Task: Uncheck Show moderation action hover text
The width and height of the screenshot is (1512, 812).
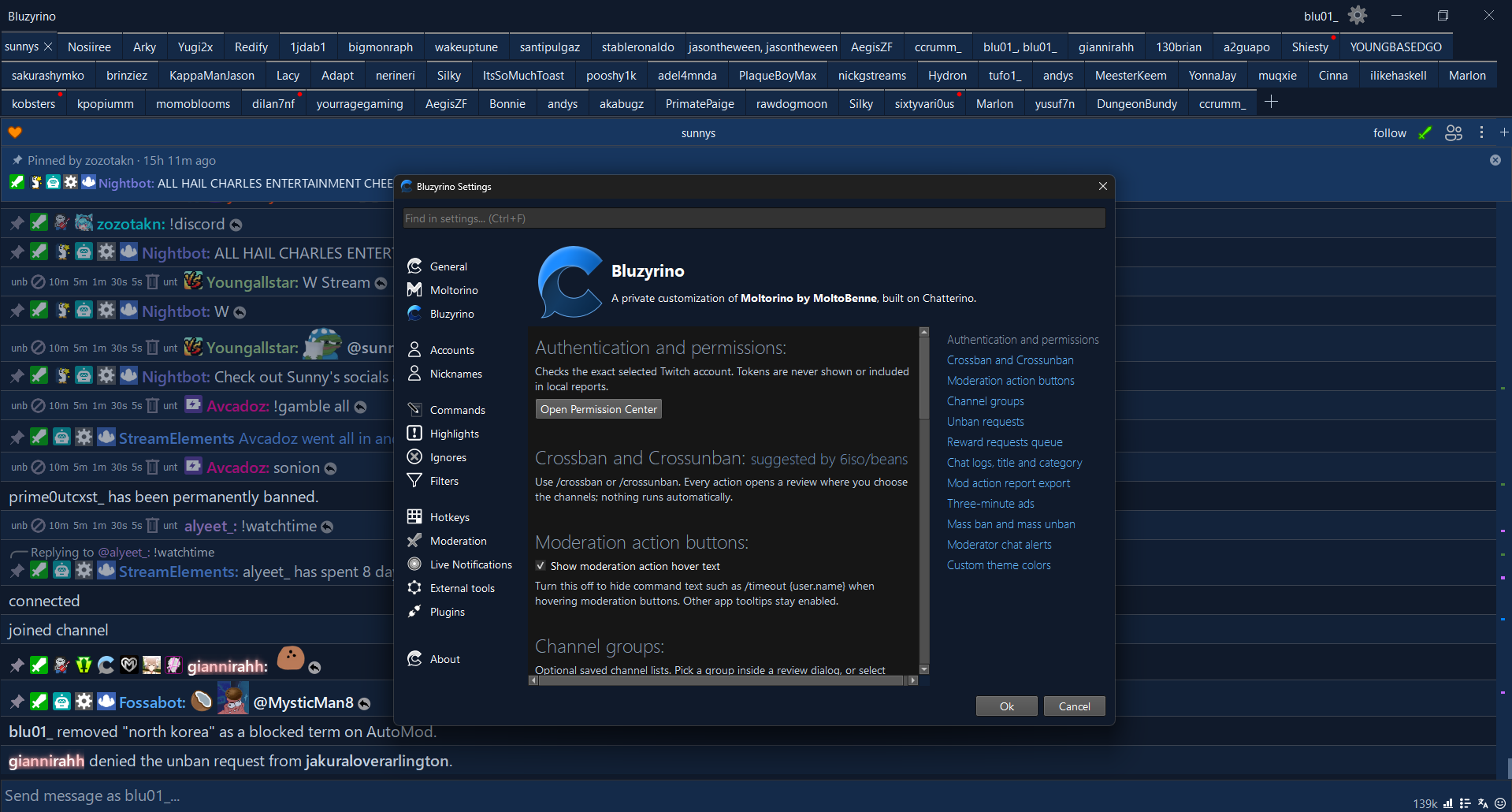Action: tap(541, 566)
